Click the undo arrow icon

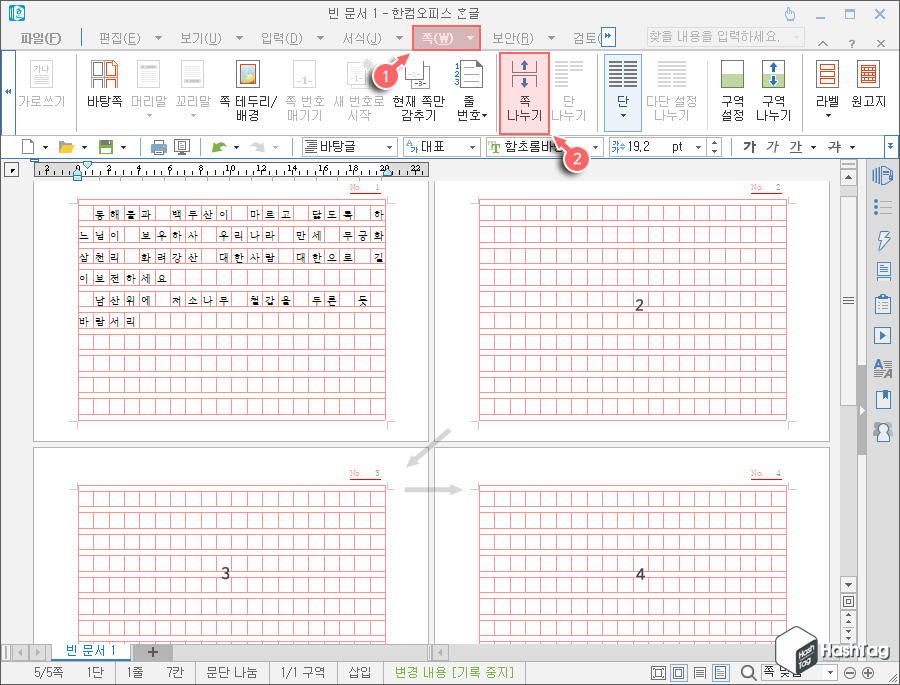(x=219, y=148)
